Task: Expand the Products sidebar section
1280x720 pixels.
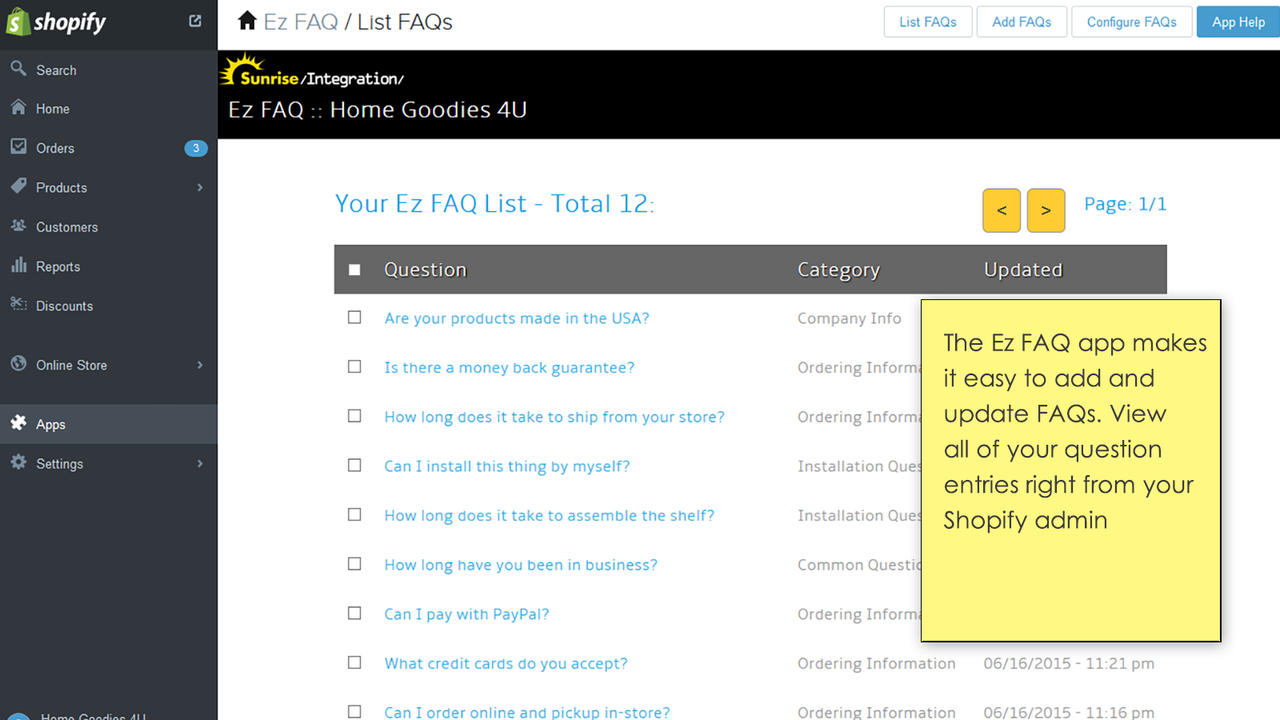Action: pos(198,187)
